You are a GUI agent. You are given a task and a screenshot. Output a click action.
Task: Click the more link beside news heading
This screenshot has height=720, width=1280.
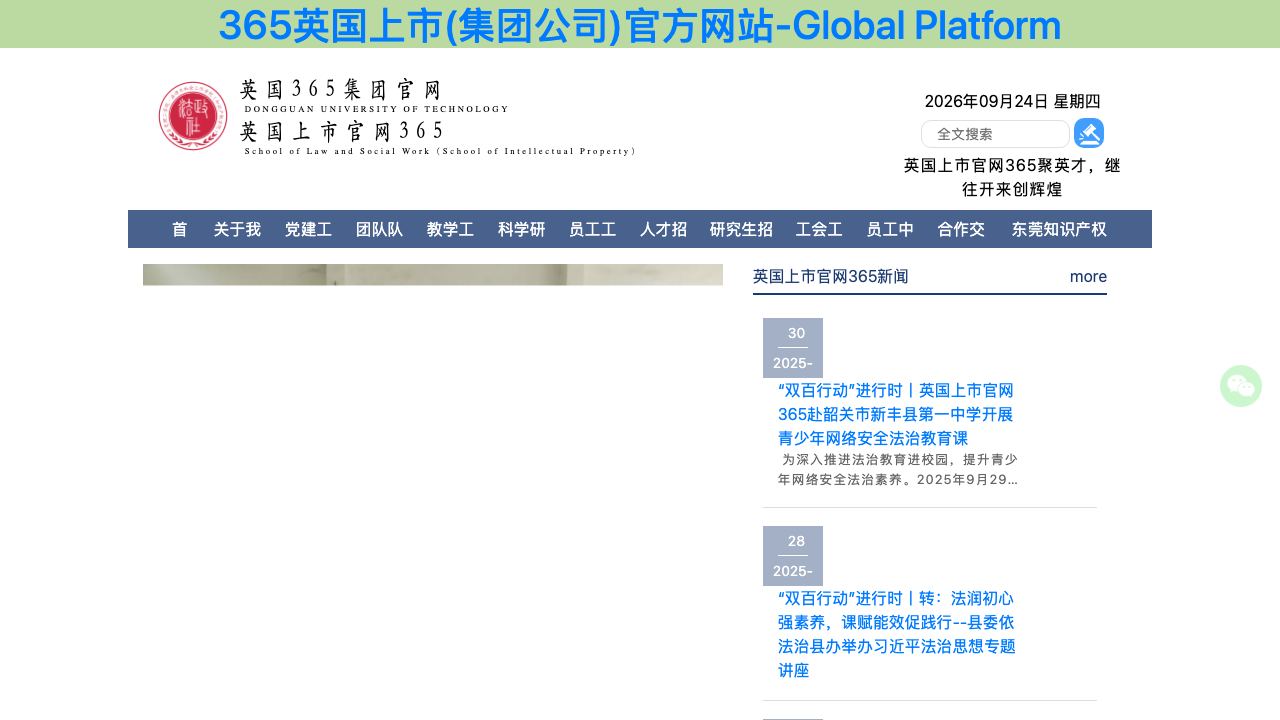click(x=1088, y=276)
